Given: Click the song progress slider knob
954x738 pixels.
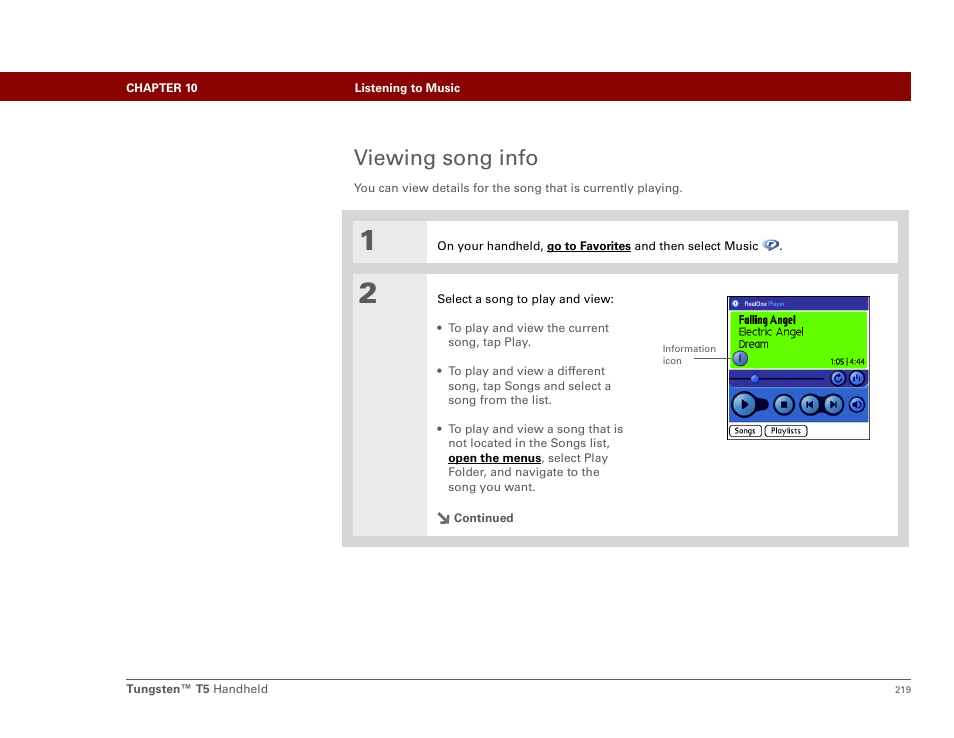Looking at the screenshot, I should (x=754, y=379).
